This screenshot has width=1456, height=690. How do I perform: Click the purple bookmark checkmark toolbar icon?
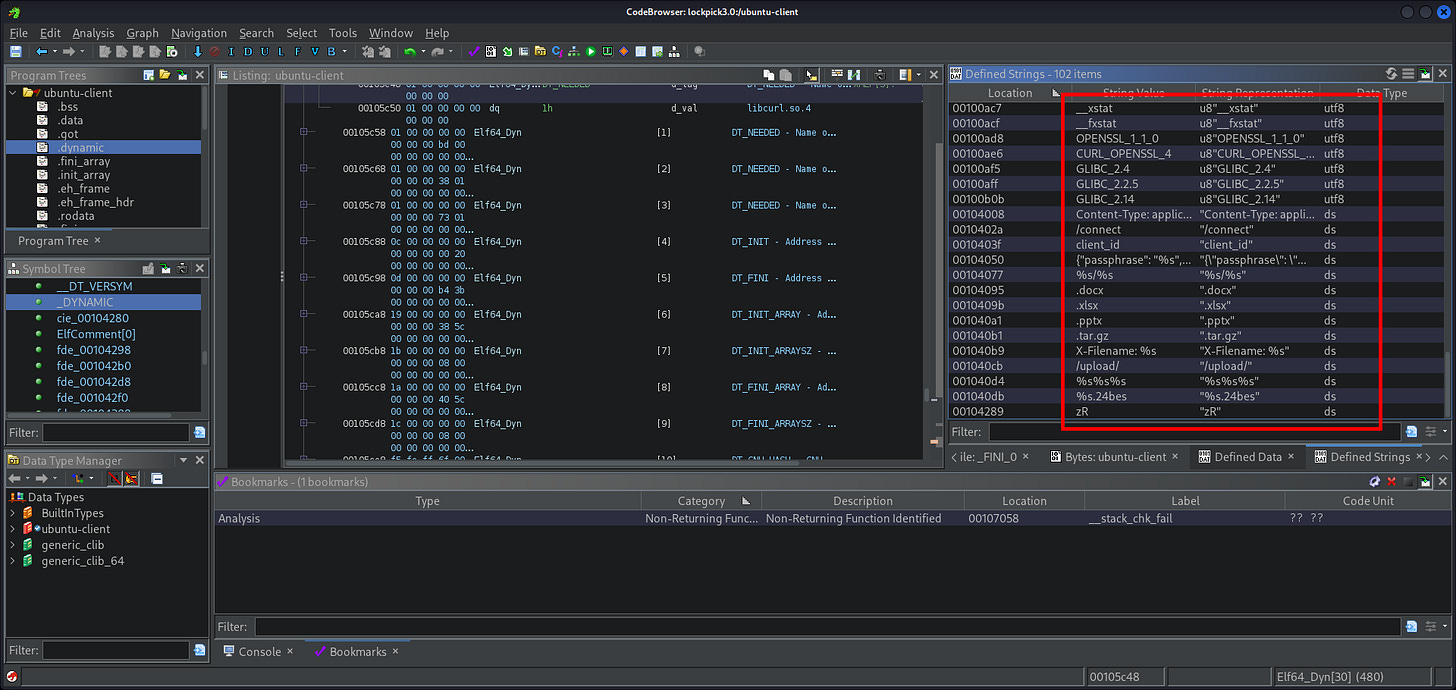[474, 52]
